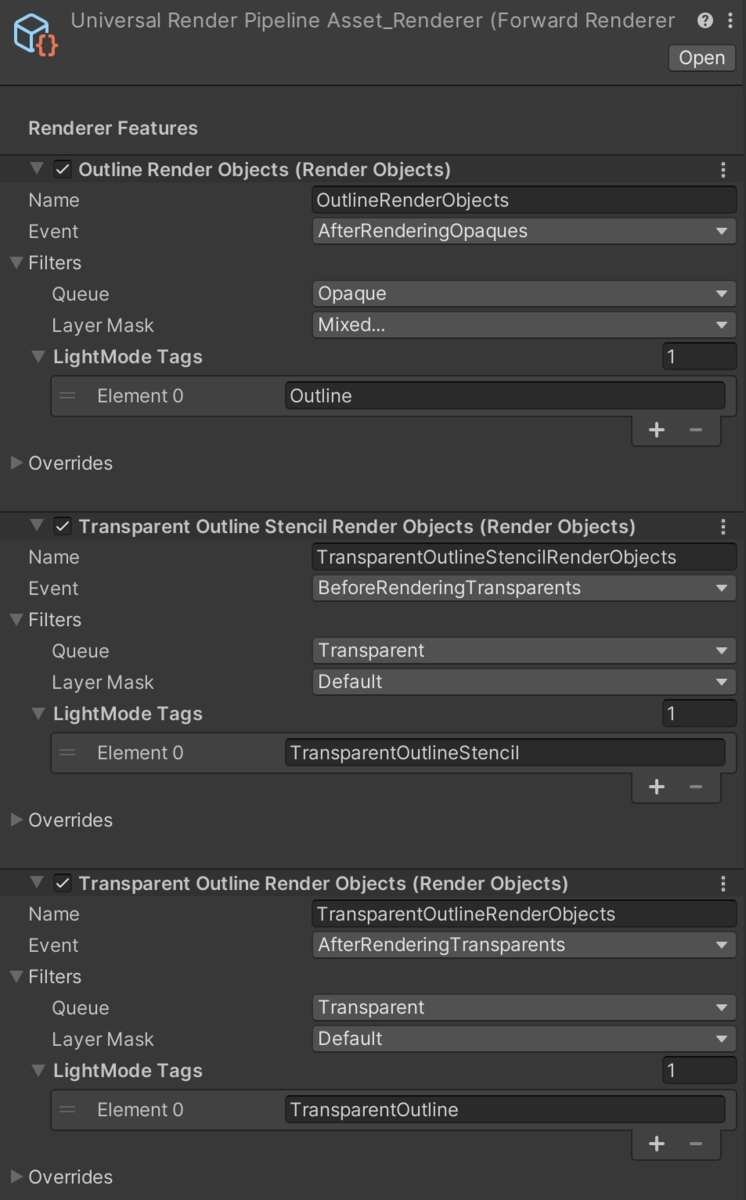Open the AfterRenderingTransparents Event dropdown
The height and width of the screenshot is (1200, 746).
[524, 945]
